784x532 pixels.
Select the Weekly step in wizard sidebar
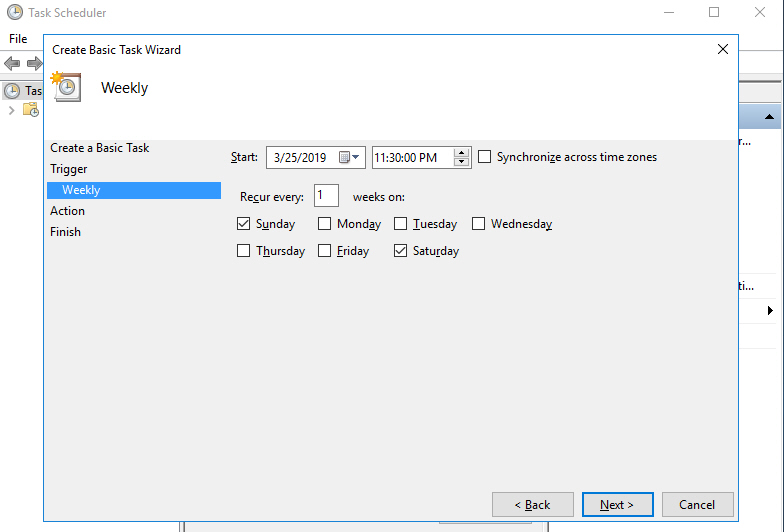[81, 190]
